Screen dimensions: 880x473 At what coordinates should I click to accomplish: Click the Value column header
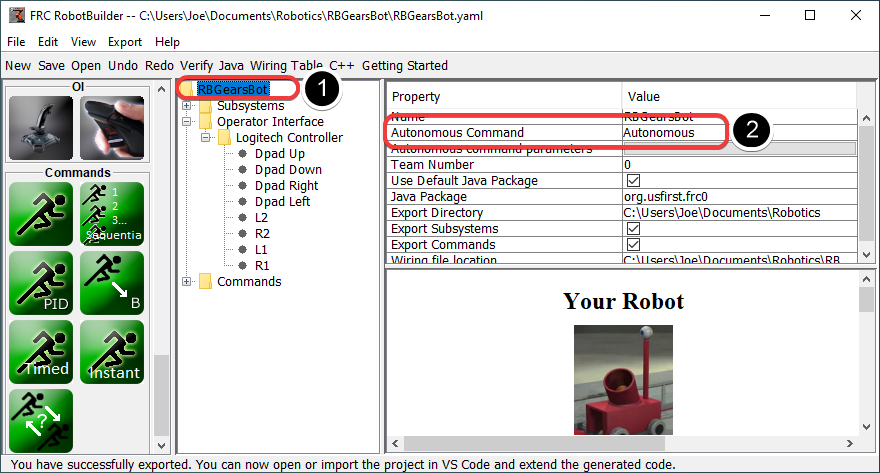(740, 97)
